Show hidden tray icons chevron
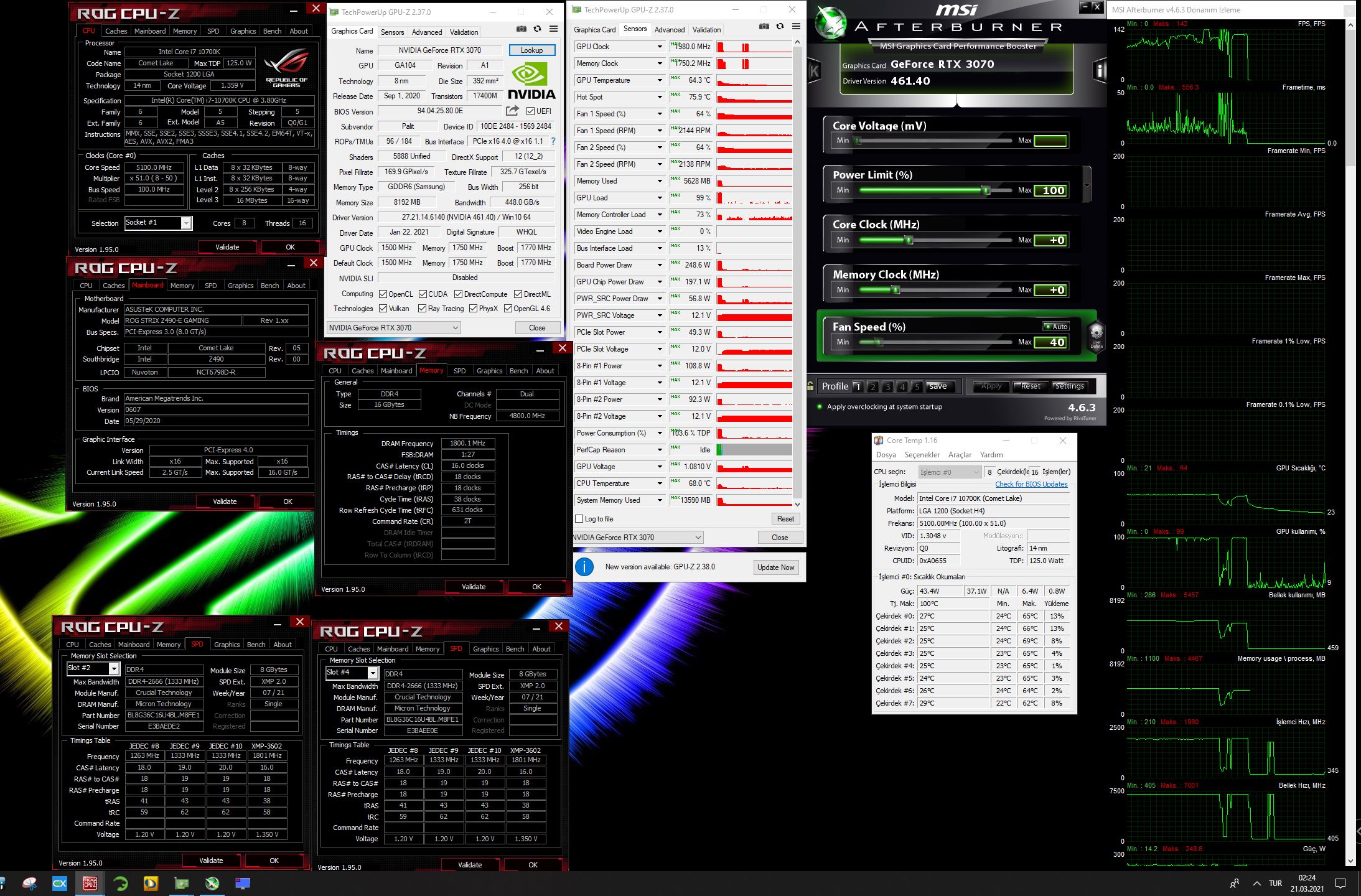Viewport: 1361px width, 896px height. [1257, 884]
